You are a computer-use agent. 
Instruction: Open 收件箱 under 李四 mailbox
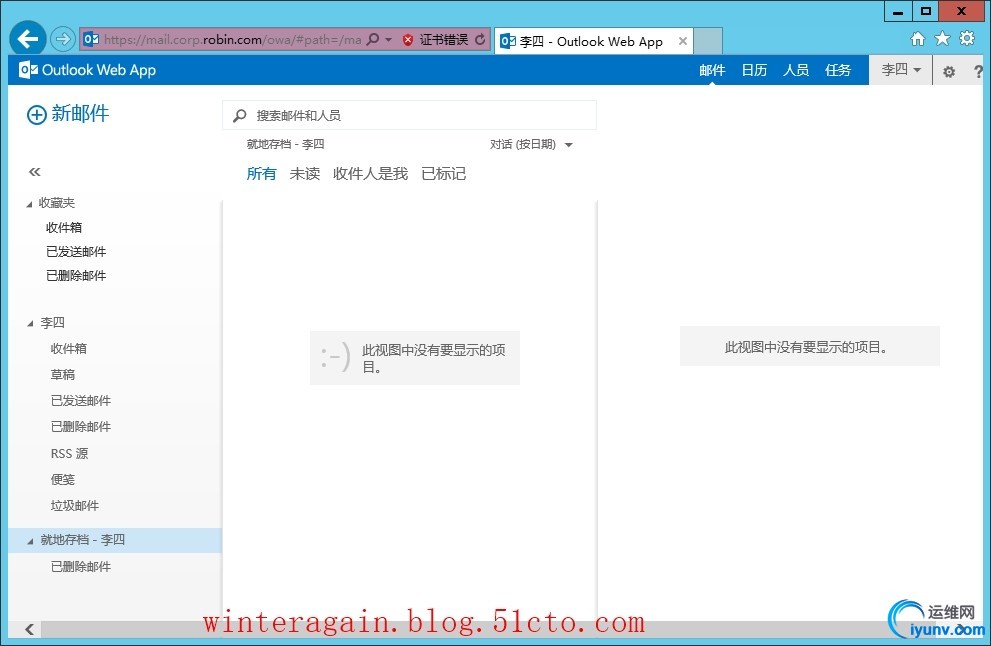pos(69,348)
